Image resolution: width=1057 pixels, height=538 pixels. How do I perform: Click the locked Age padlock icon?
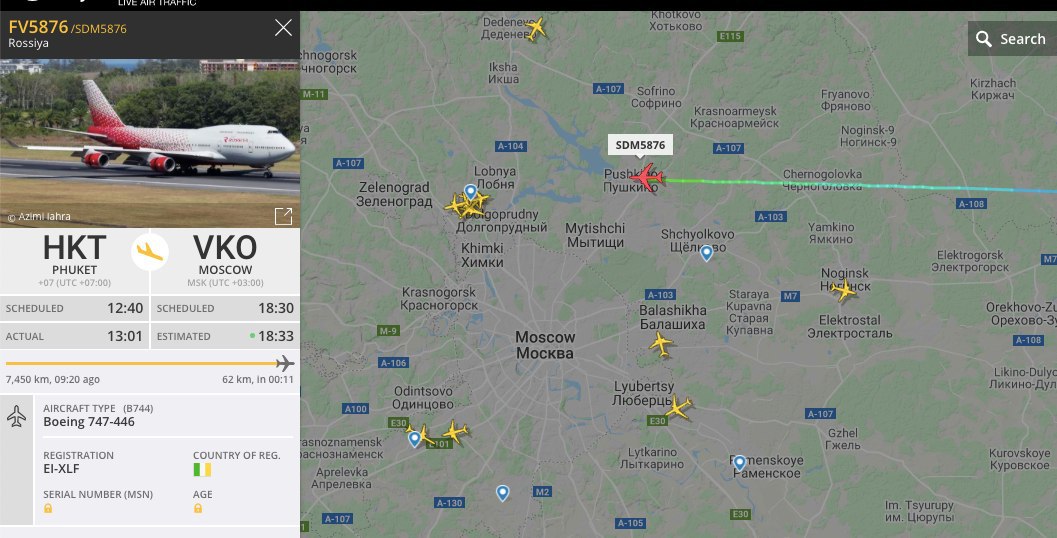[x=198, y=508]
